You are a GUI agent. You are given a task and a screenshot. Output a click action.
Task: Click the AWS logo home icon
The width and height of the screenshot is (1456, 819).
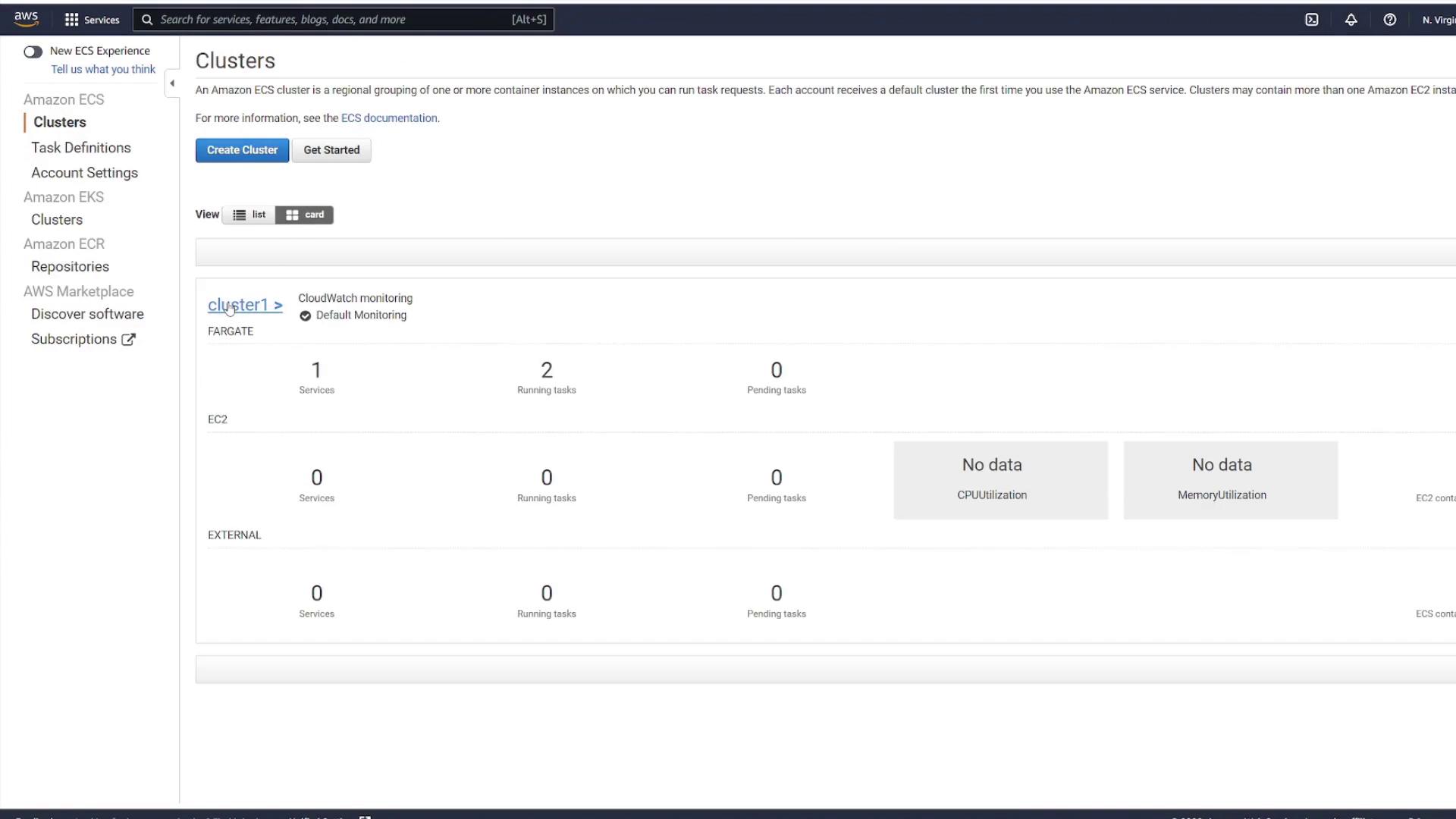point(26,19)
